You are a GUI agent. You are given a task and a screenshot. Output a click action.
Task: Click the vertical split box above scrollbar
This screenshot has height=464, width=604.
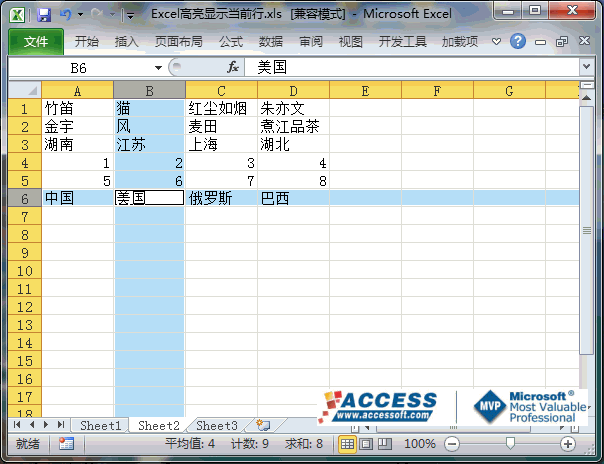pos(587,85)
